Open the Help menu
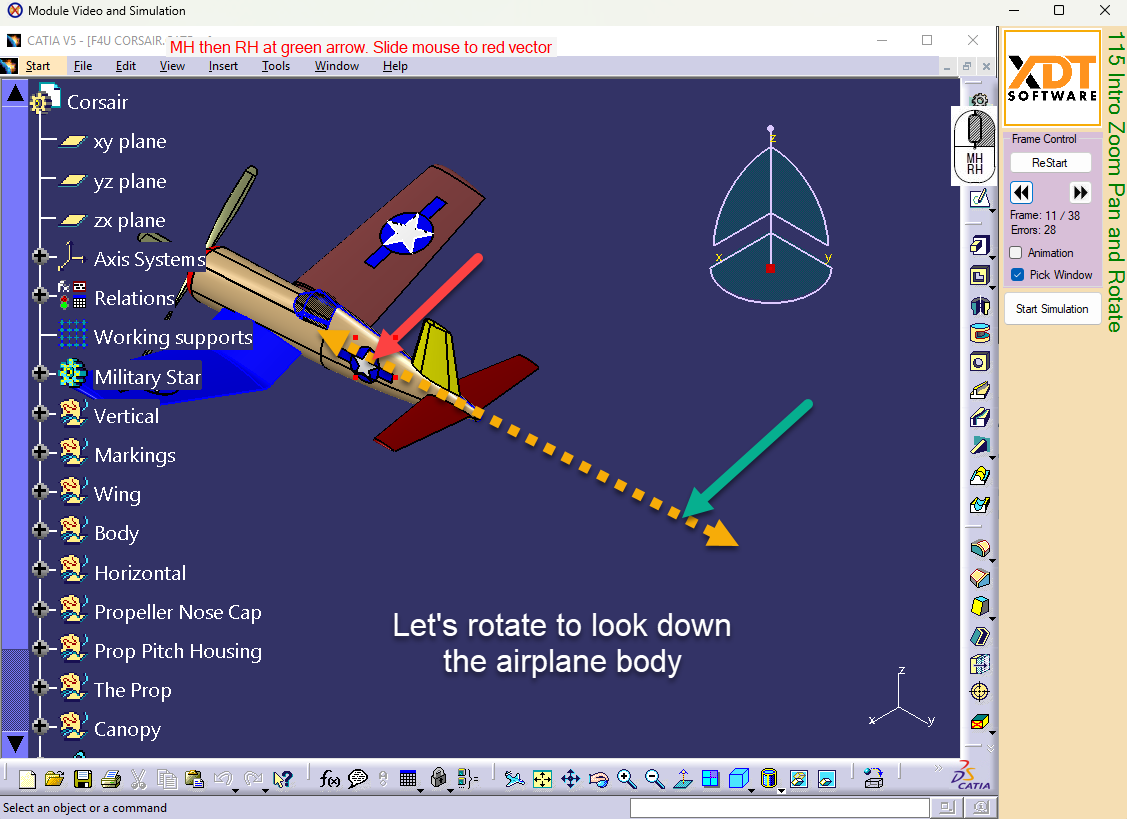This screenshot has height=819, width=1127. point(395,66)
